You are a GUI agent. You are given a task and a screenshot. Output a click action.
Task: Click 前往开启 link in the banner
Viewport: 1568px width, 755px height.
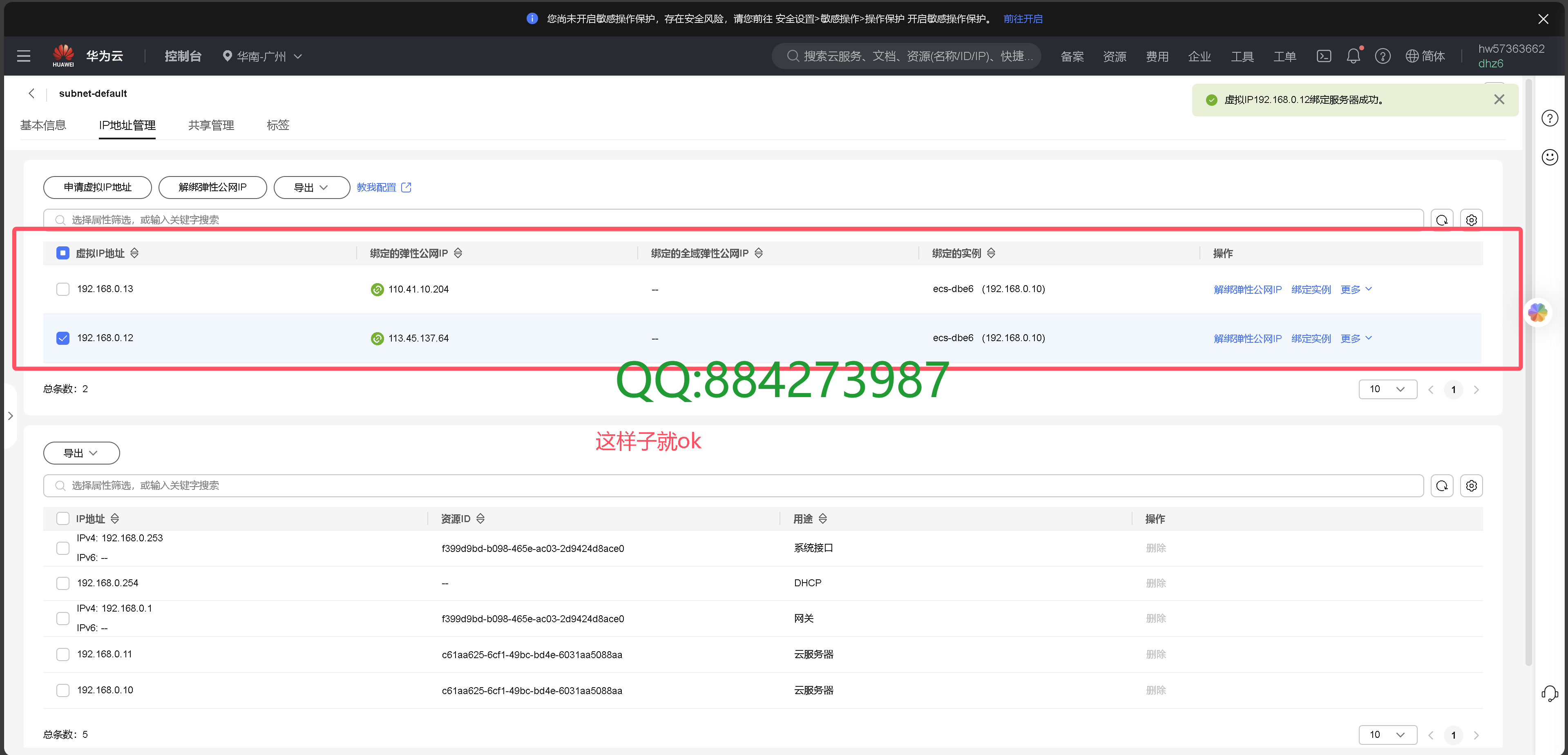coord(1023,19)
